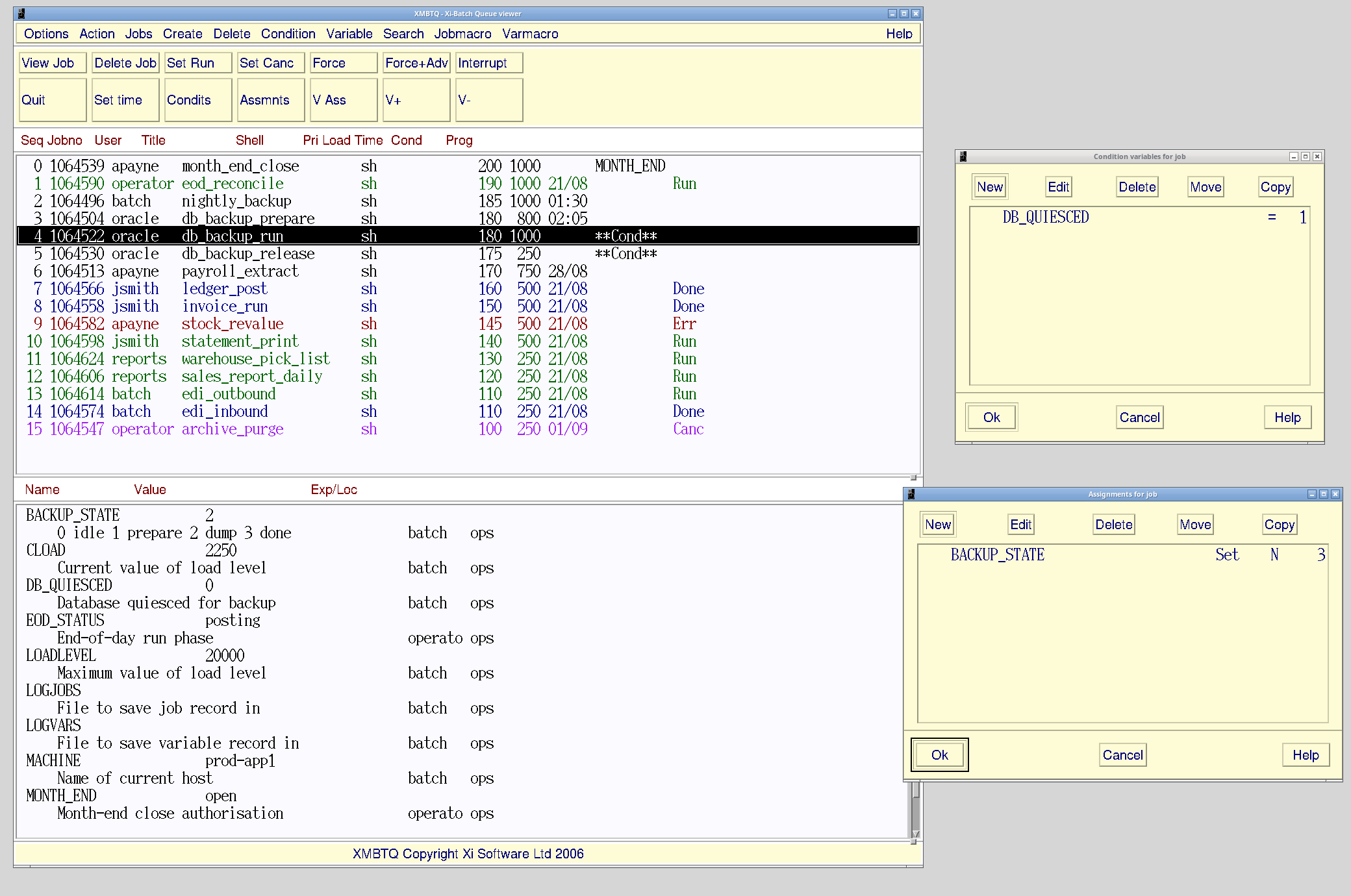Click the V+ toolbar button
This screenshot has width=1351, height=896.
coord(416,100)
